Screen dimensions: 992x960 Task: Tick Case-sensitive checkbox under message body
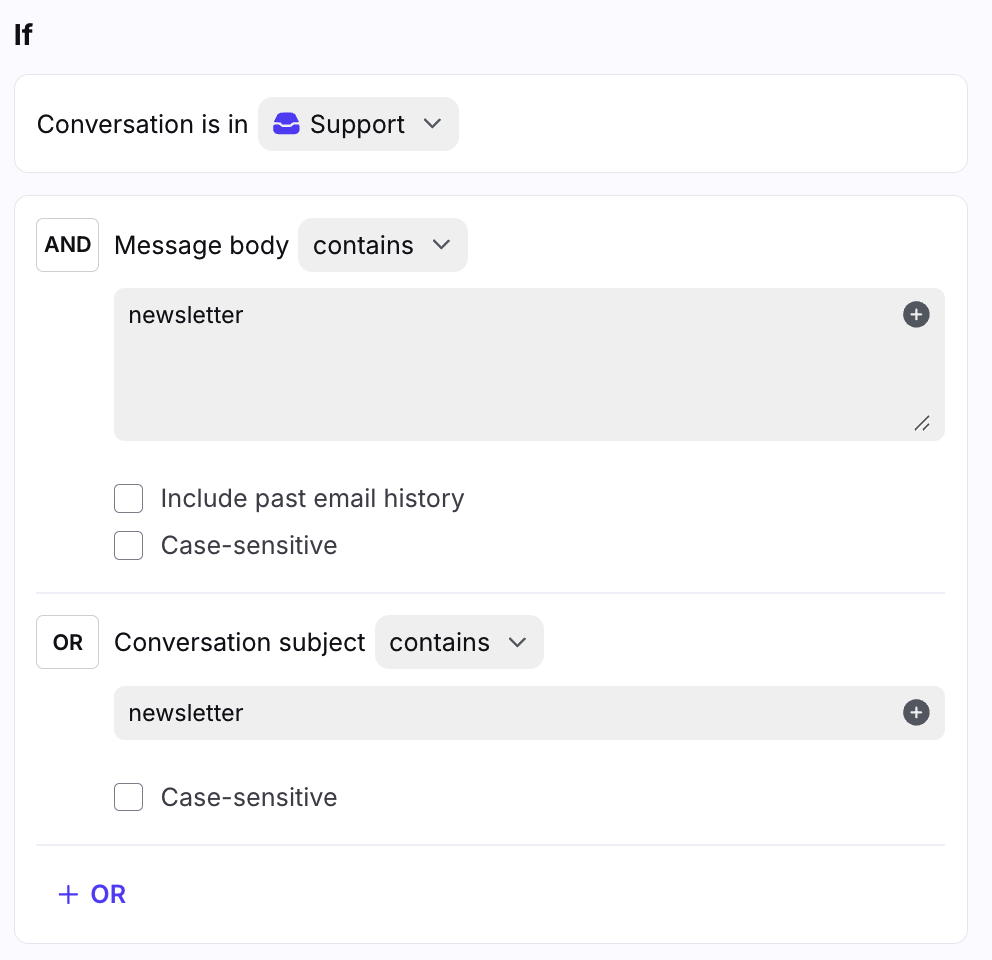pyautogui.click(x=129, y=545)
